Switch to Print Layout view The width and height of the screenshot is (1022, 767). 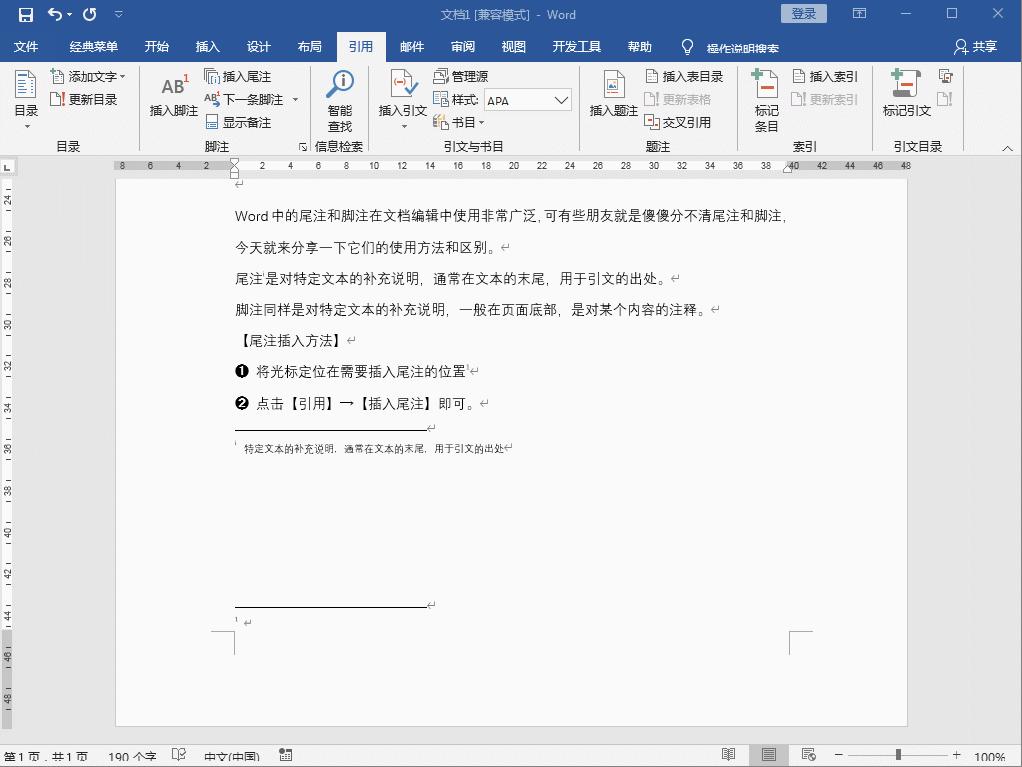tap(768, 755)
